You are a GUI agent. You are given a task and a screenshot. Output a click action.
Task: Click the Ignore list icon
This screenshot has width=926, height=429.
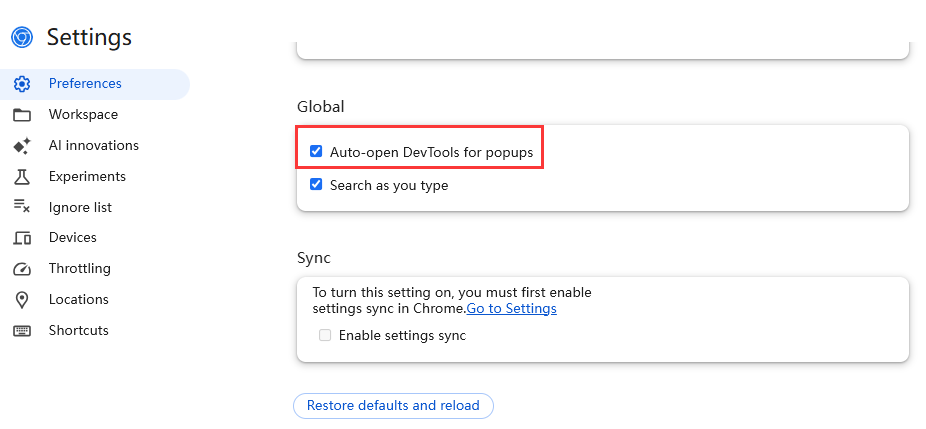click(x=22, y=206)
